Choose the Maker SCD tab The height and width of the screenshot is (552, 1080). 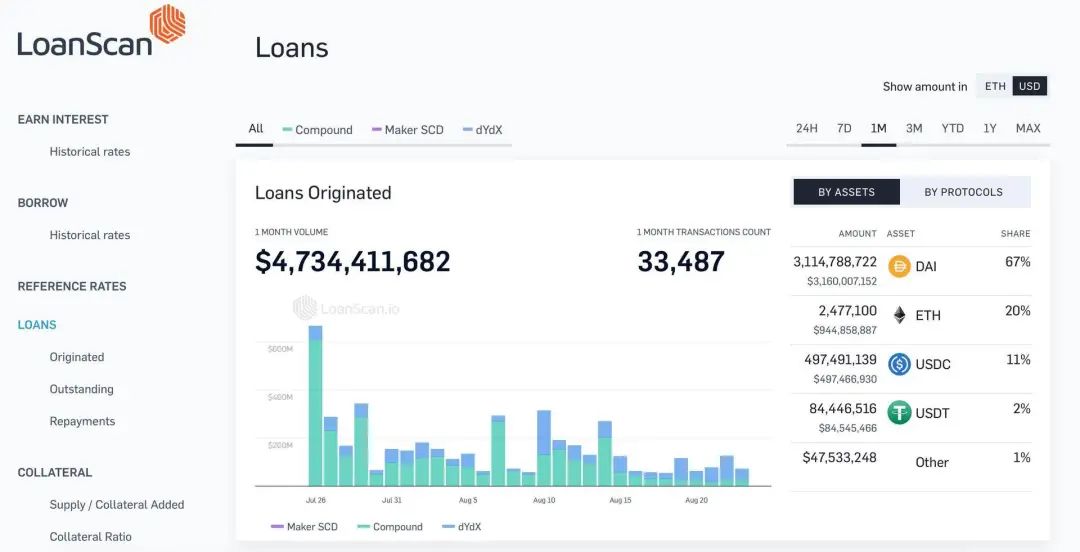point(407,130)
